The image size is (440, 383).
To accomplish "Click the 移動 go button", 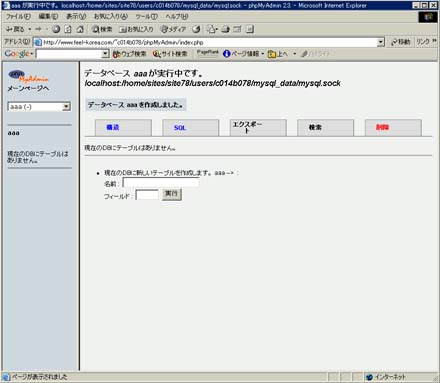I will click(x=401, y=42).
